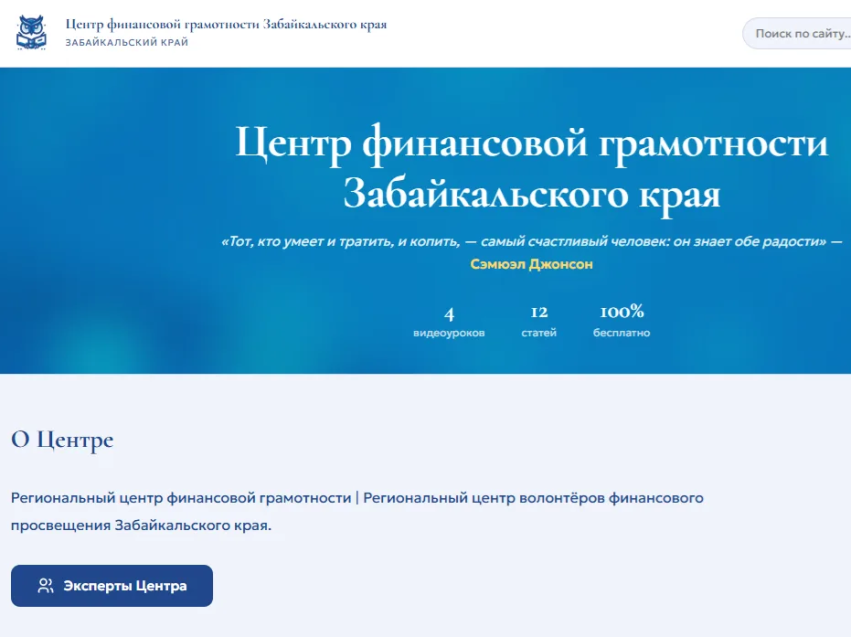Click the 4 видеоуроков stat
This screenshot has height=637, width=851.
pos(449,322)
